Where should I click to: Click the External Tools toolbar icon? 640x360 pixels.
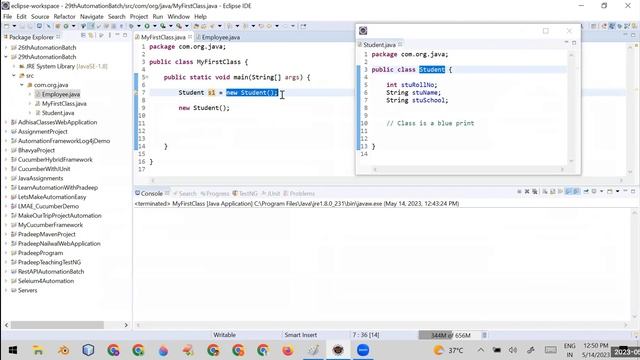(179, 26)
